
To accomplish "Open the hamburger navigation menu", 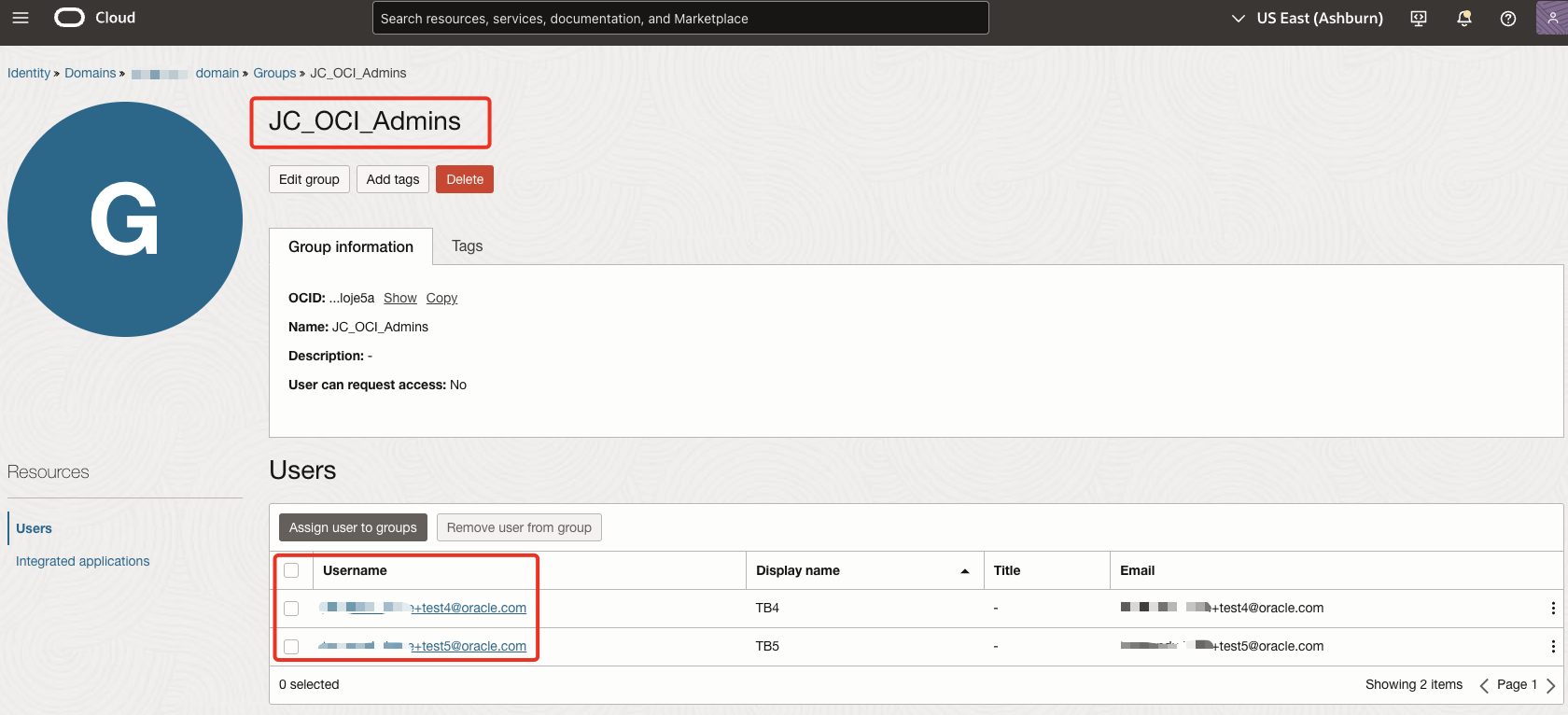I will (21, 18).
